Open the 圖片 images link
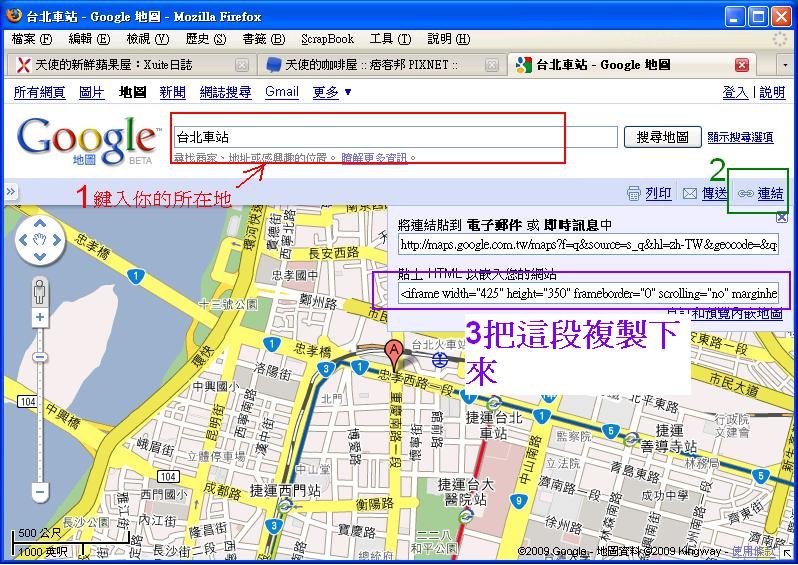The width and height of the screenshot is (798, 565). 92,92
